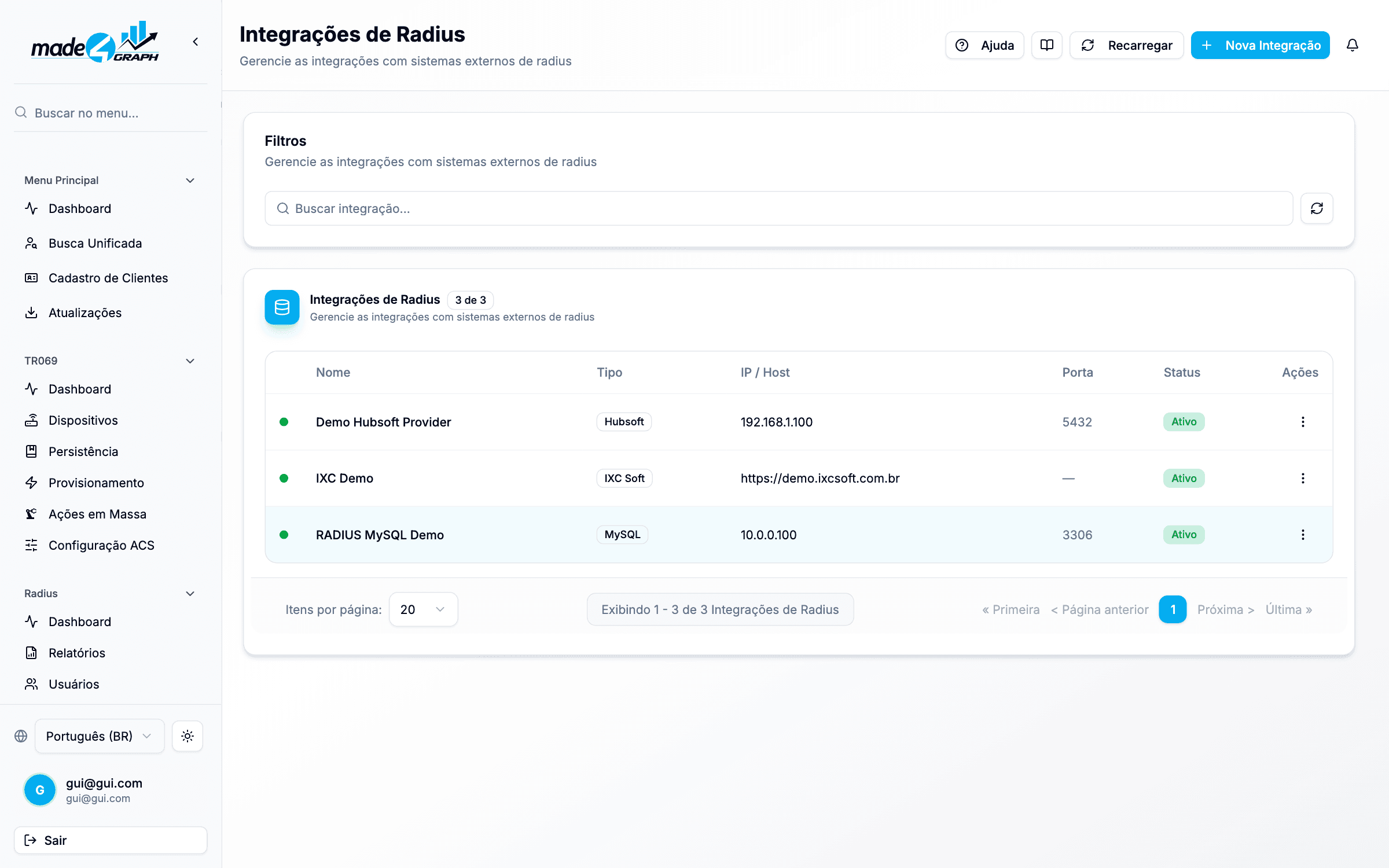Click the user avatar G
The width and height of the screenshot is (1389, 868).
40,790
